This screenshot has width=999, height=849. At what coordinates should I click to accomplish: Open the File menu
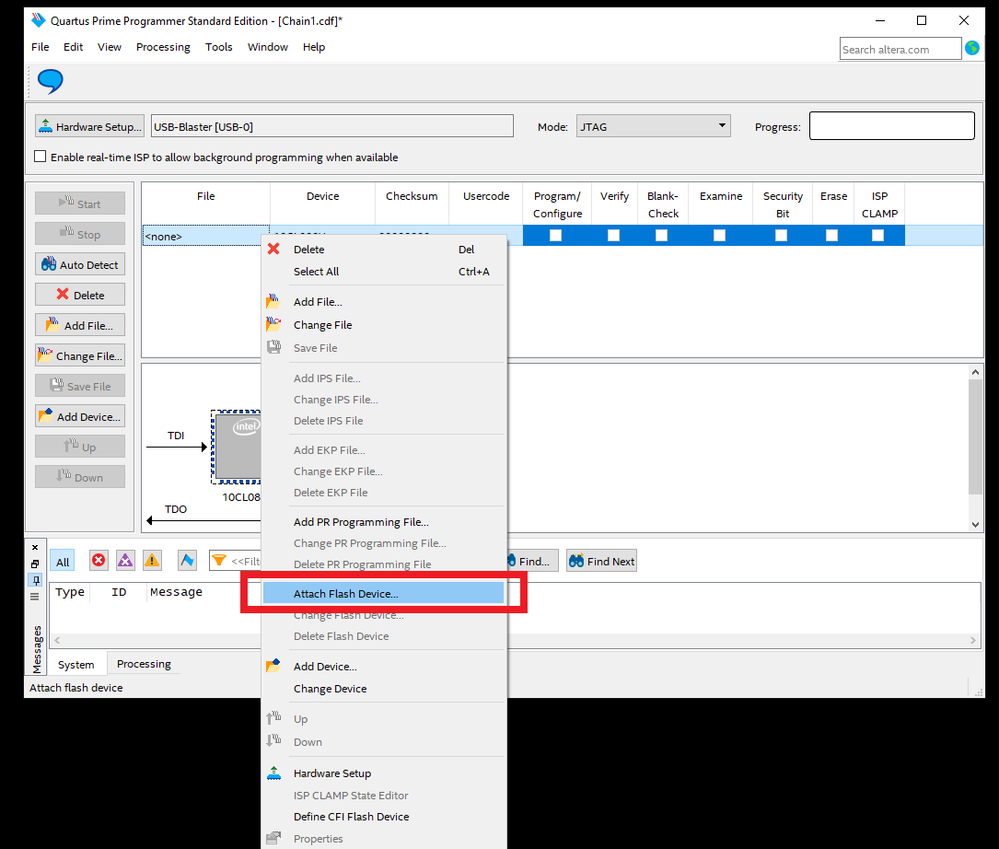tap(40, 47)
